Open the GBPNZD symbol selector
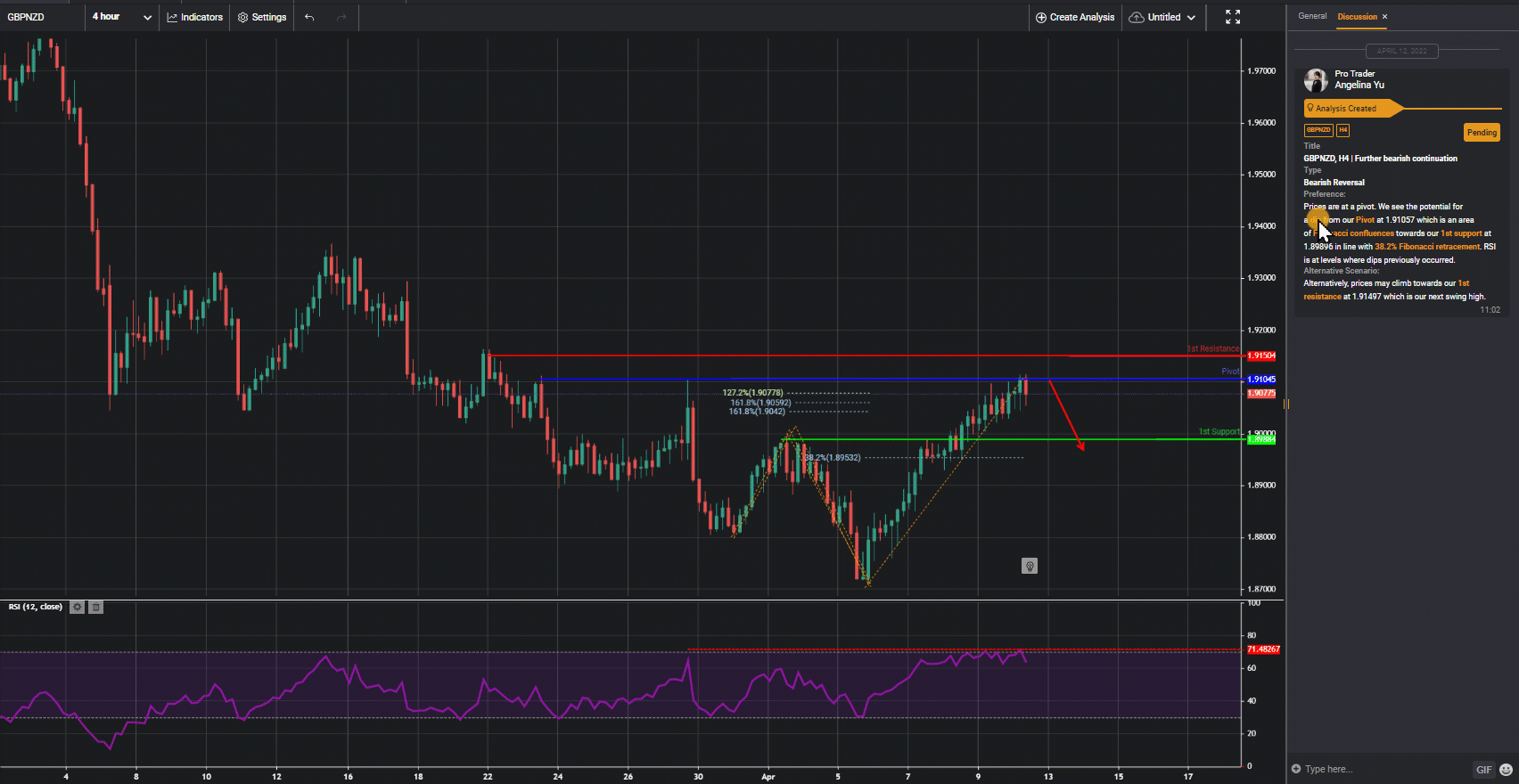Screen dimensions: 1519x784 point(26,17)
